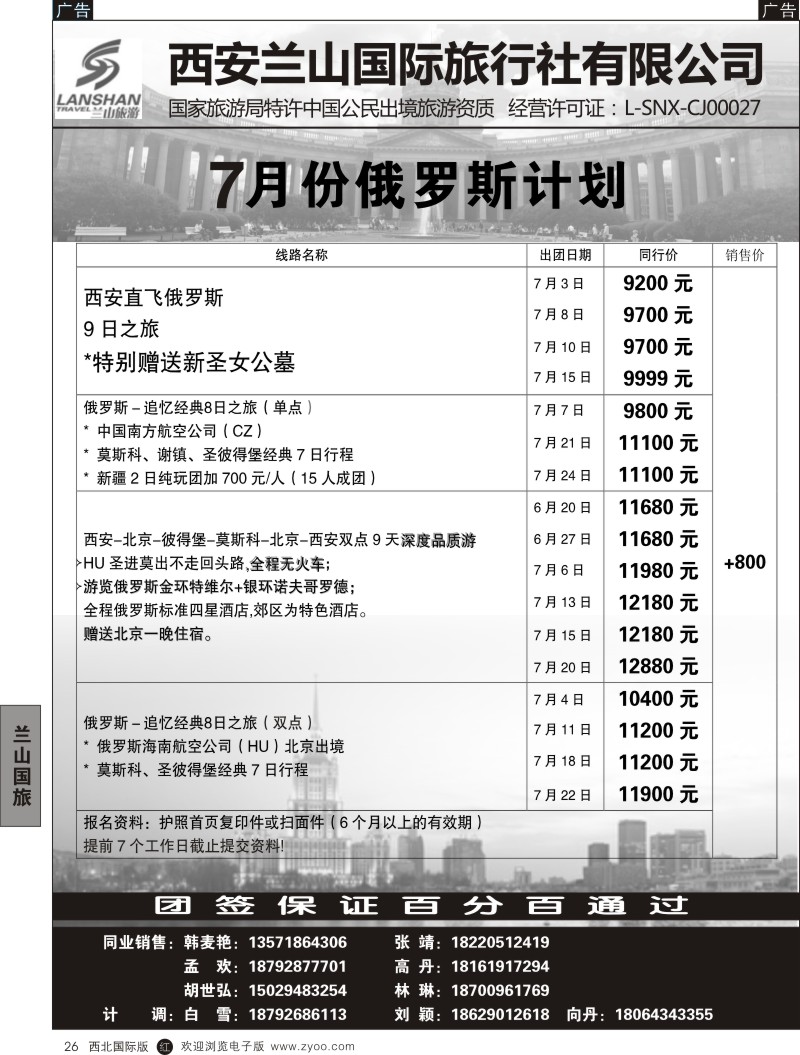Select the 兰山国旅 side tab
The width and height of the screenshot is (800, 1055).
tap(21, 766)
